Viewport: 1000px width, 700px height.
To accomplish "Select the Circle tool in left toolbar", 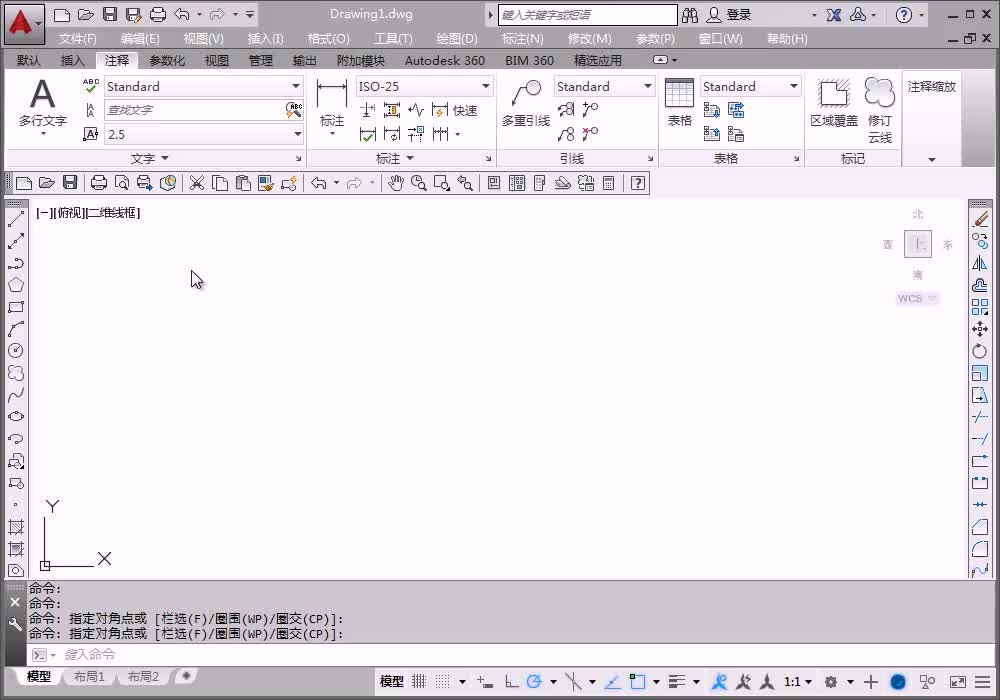I will [x=16, y=351].
